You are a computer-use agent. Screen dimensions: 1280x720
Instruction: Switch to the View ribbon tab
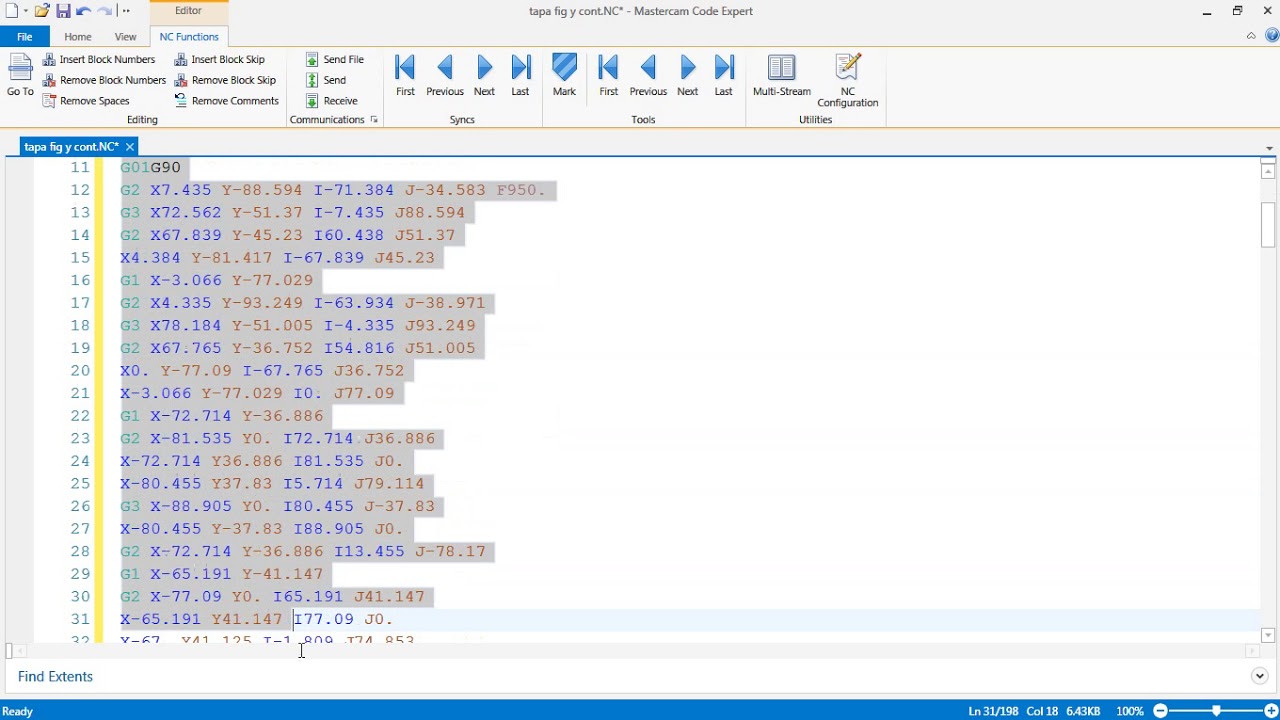pyautogui.click(x=125, y=37)
